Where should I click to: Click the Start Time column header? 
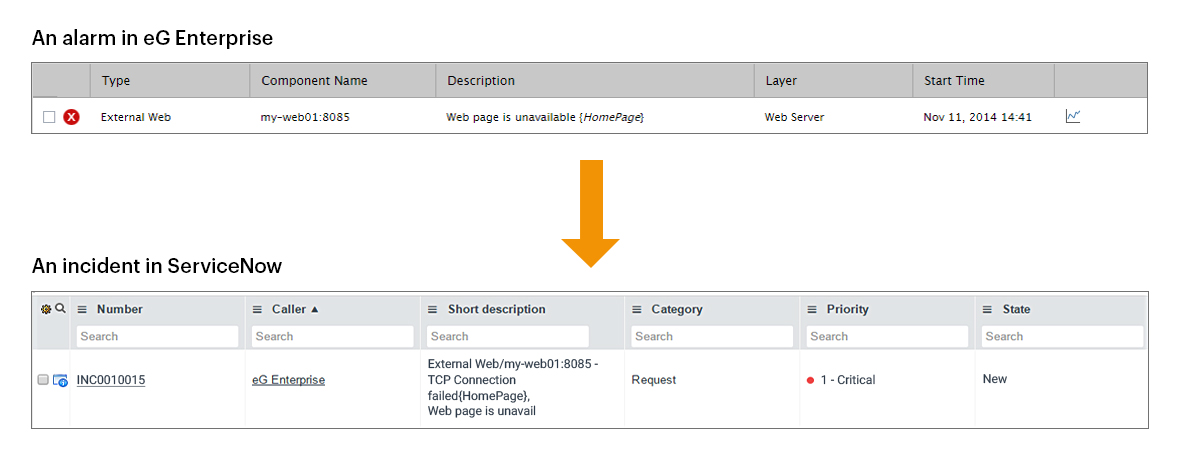(954, 81)
